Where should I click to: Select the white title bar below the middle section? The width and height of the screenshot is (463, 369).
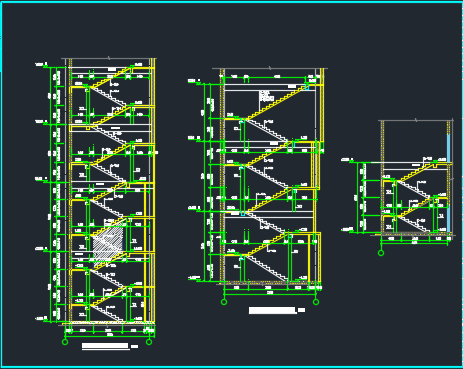pos(272,310)
